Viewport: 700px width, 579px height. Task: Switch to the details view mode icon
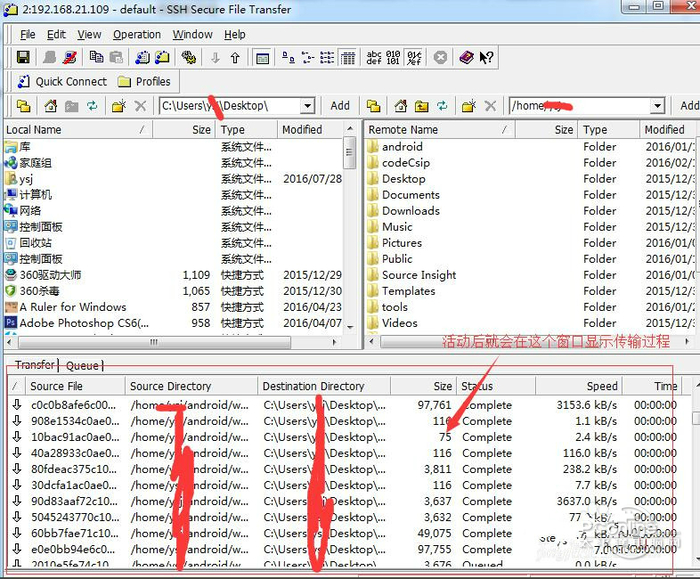click(346, 58)
